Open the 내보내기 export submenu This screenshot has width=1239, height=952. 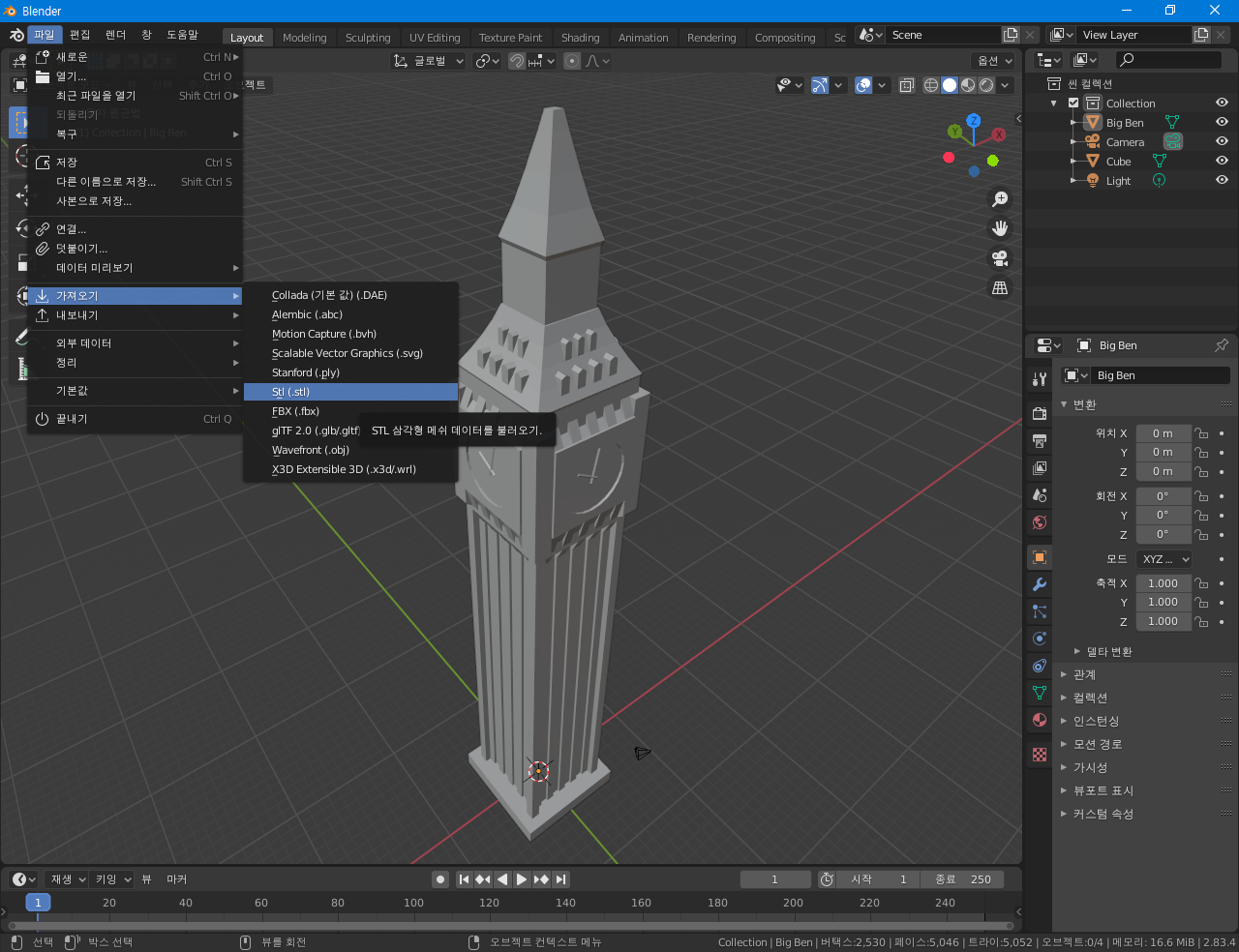[135, 315]
